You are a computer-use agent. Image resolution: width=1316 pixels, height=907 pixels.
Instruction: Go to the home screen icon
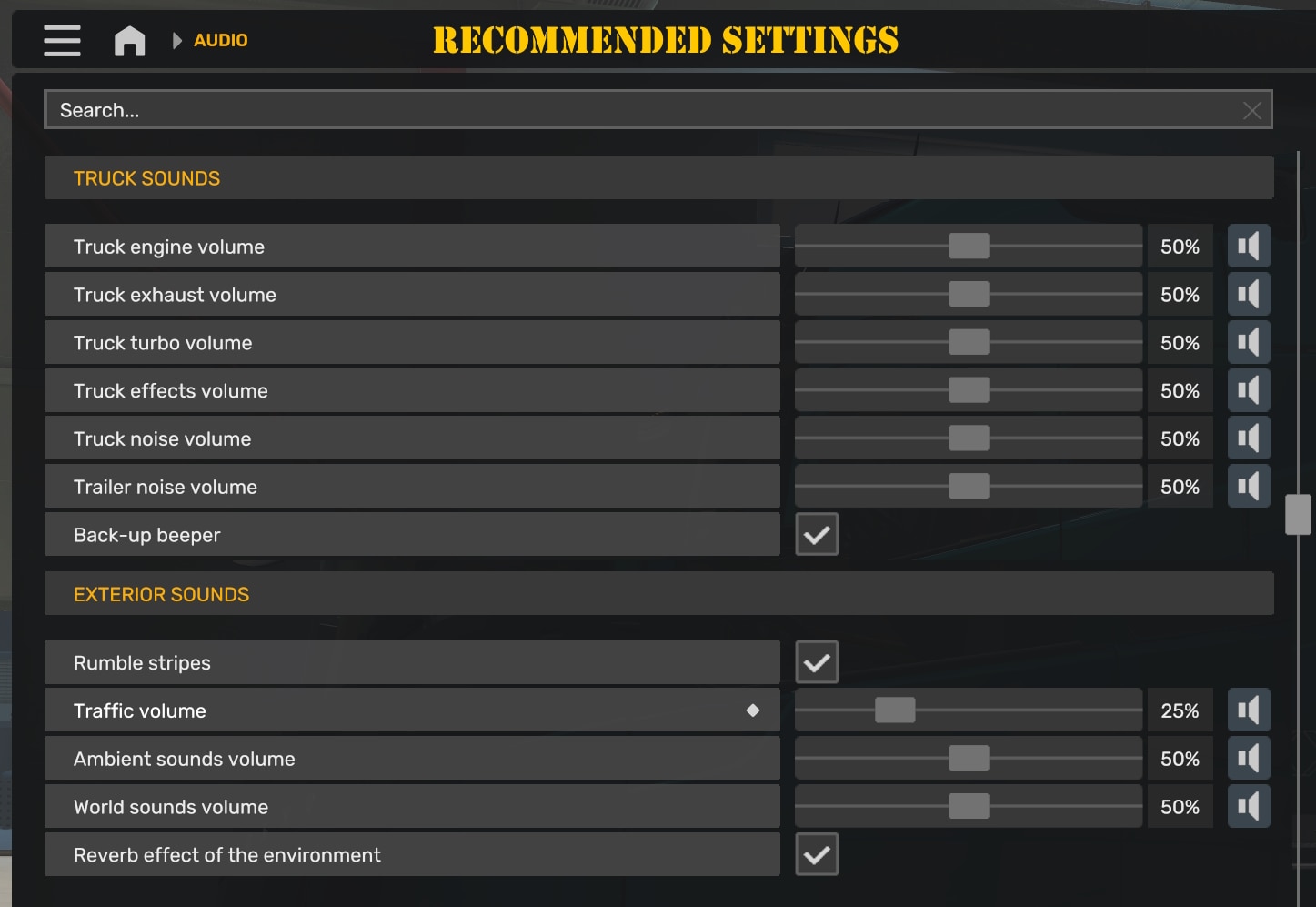(129, 41)
